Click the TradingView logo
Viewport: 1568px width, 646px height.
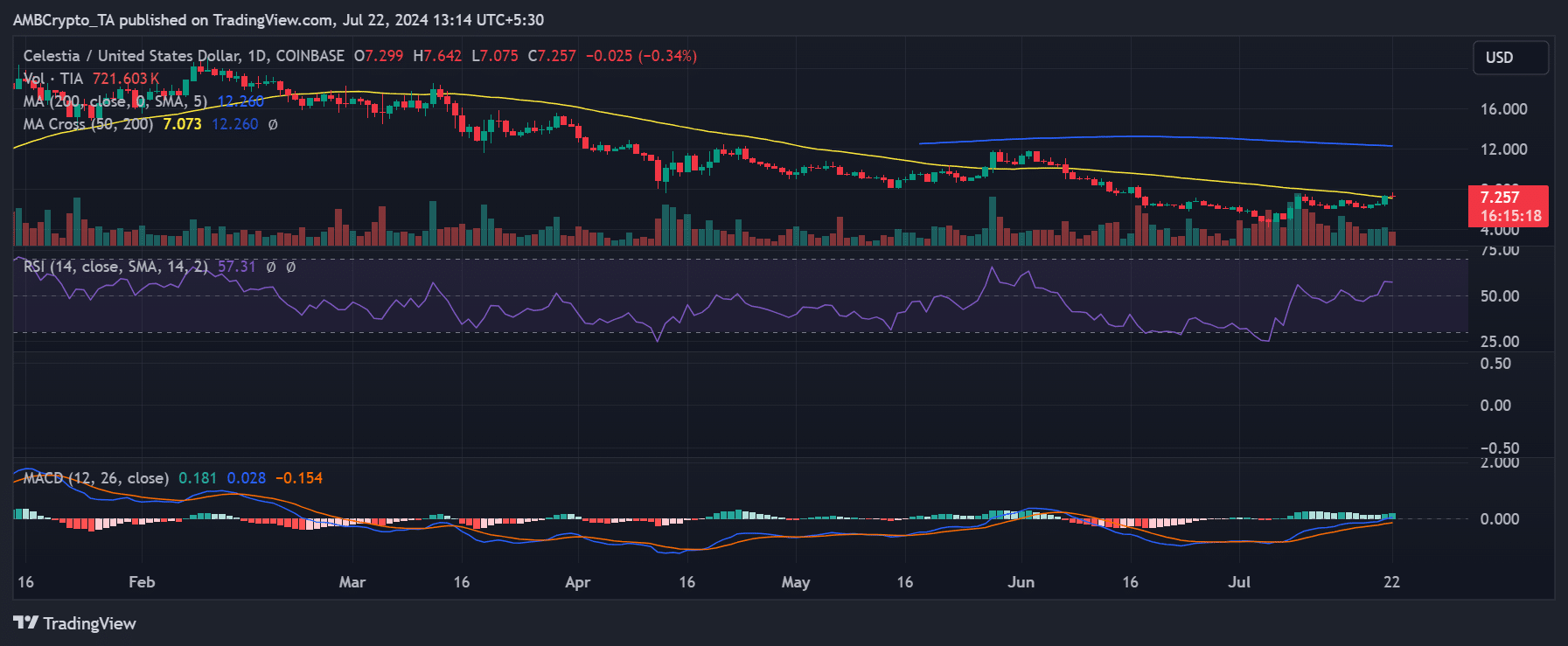(75, 623)
